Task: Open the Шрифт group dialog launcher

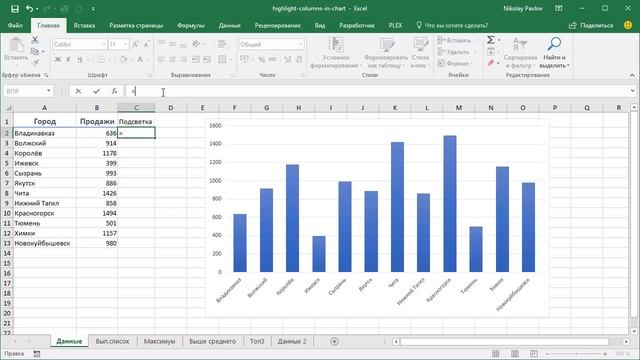Action: pyautogui.click(x=150, y=76)
